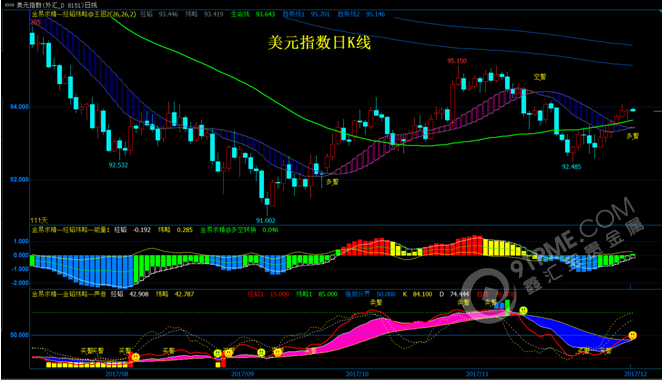Click the 111天 day count label

39,220
